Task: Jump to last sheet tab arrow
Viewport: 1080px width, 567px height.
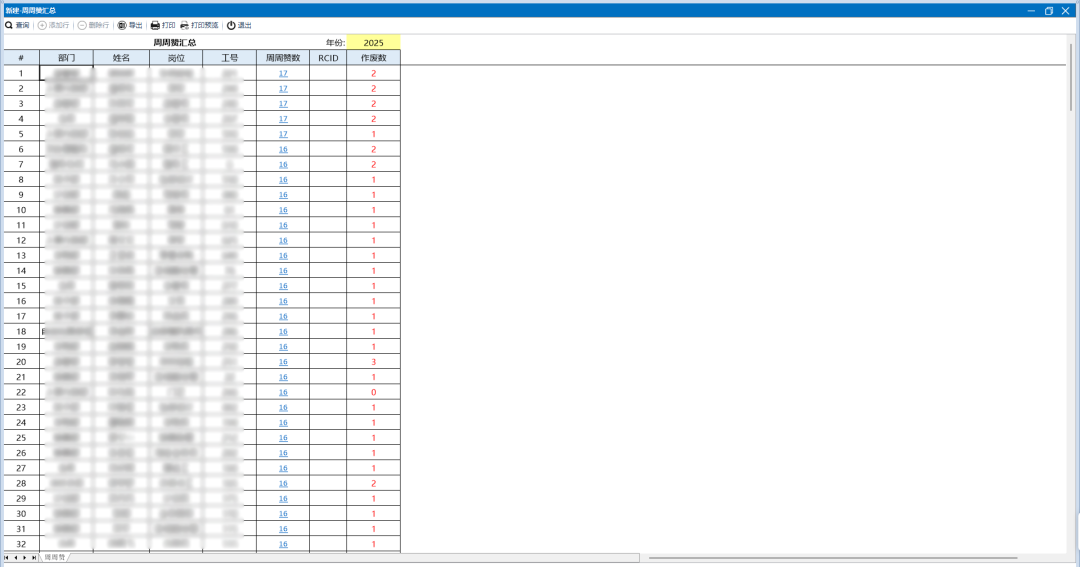Action: (x=34, y=558)
